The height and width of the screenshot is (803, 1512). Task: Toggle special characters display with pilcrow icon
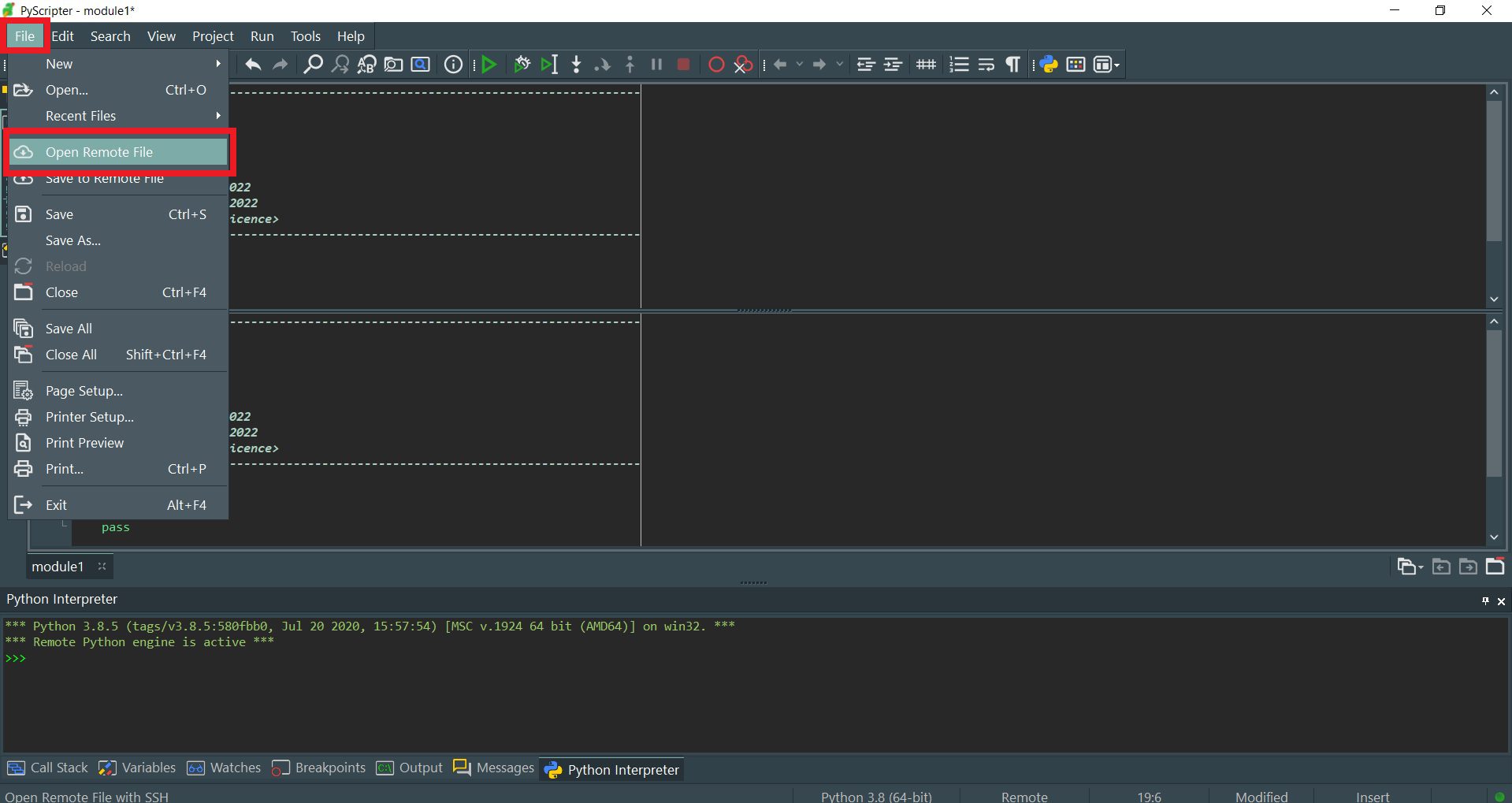(1012, 65)
